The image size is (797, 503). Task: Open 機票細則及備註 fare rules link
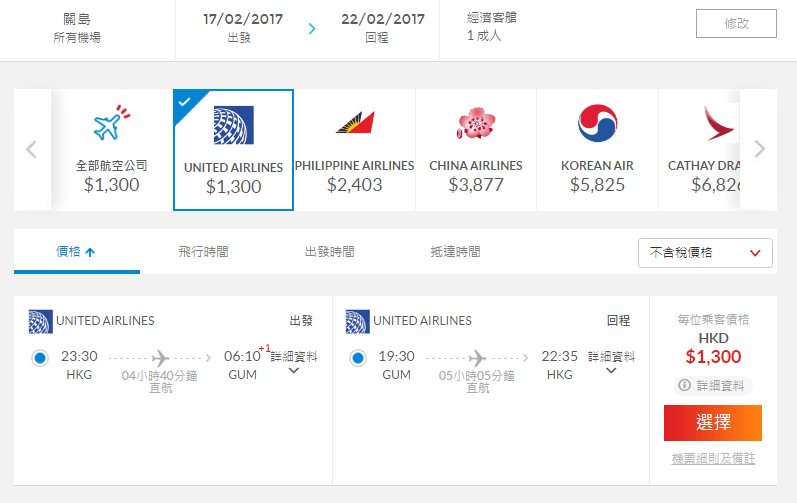tap(713, 459)
